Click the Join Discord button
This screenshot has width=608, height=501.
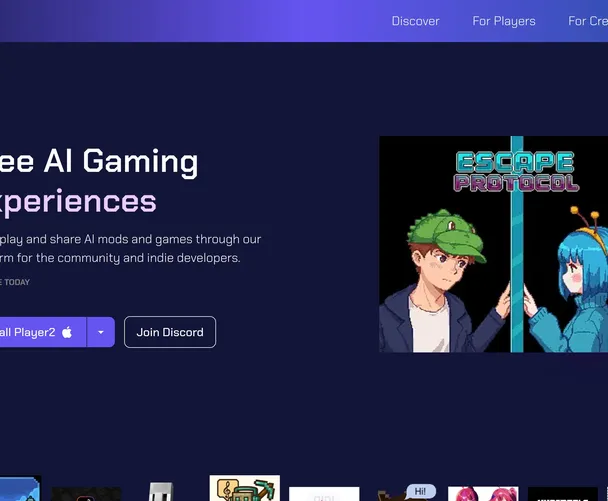(170, 332)
